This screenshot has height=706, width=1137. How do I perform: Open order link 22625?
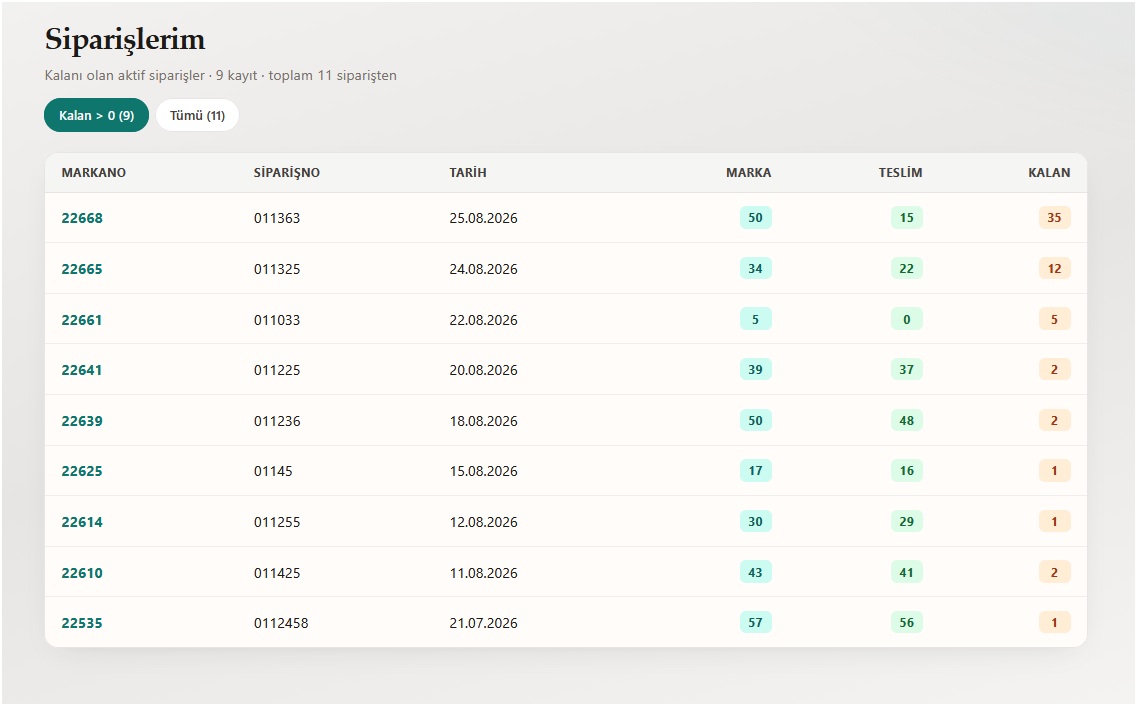pos(82,471)
